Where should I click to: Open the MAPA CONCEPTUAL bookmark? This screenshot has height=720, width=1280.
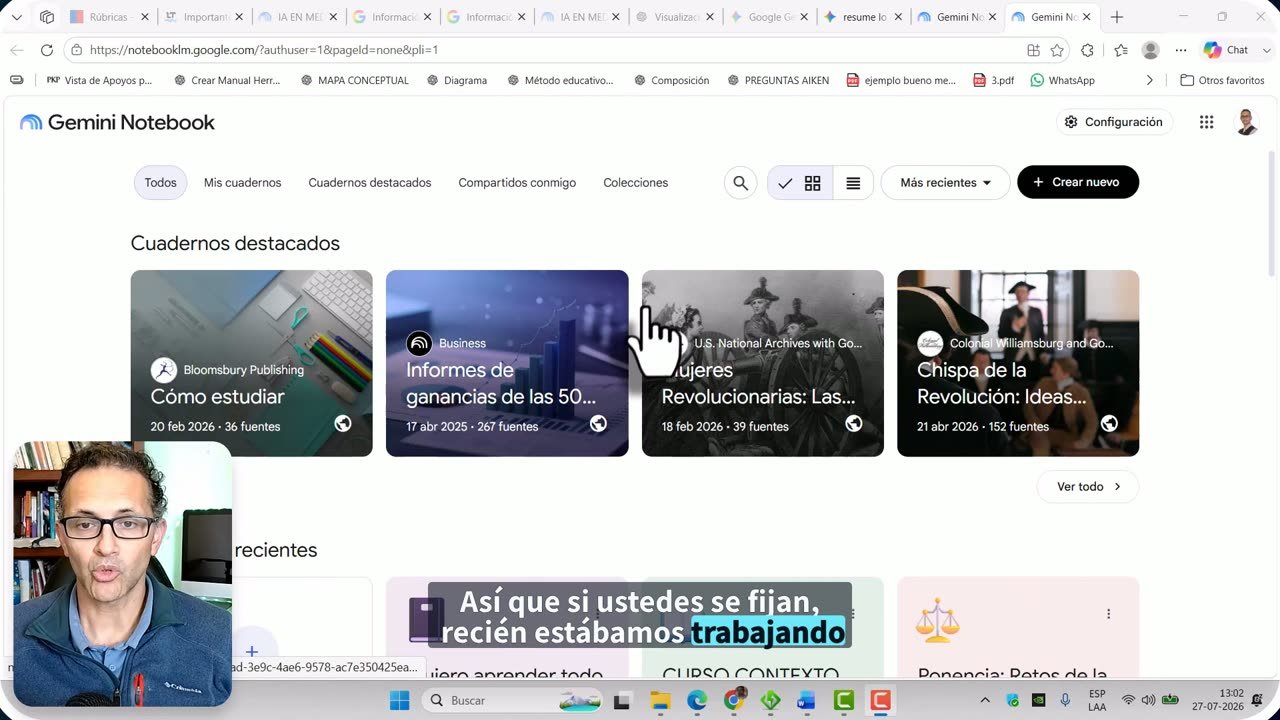pyautogui.click(x=354, y=80)
